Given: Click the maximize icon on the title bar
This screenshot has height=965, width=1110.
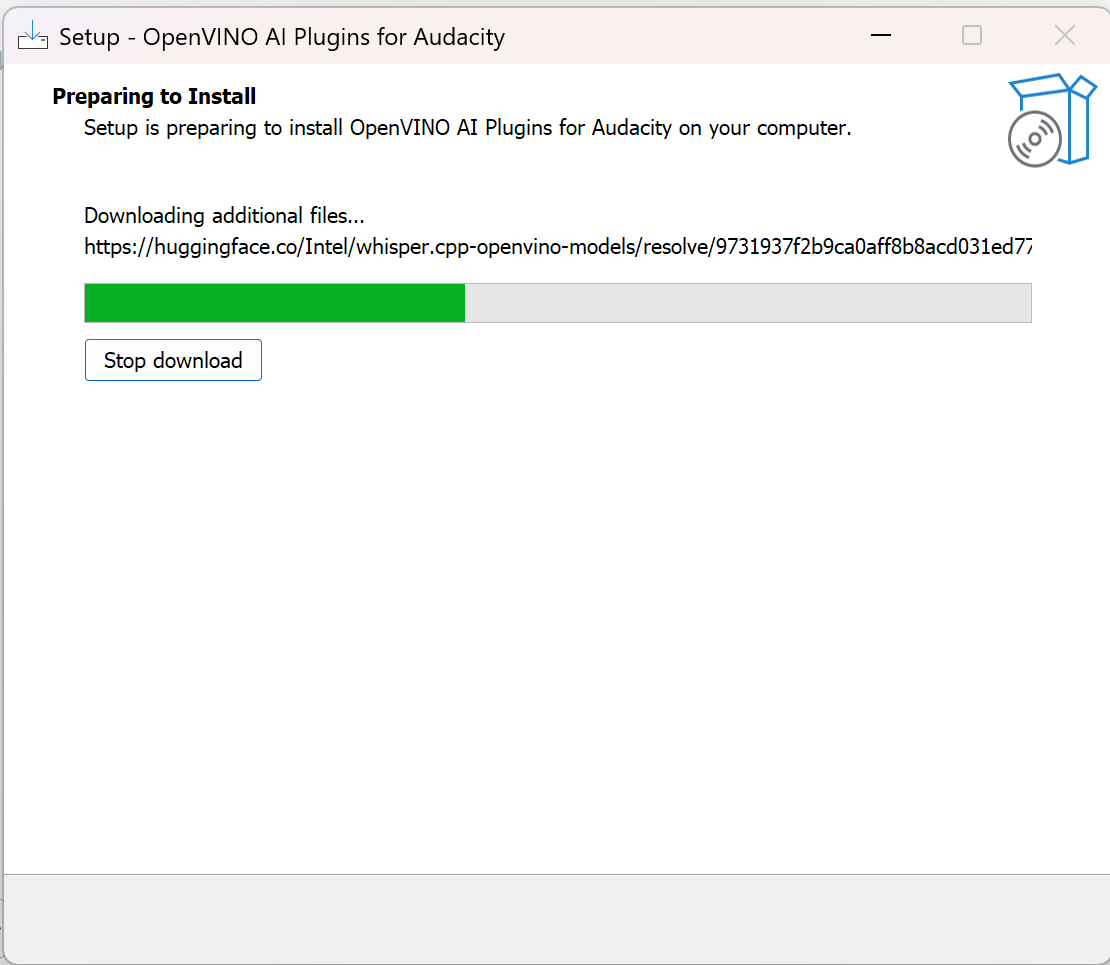Looking at the screenshot, I should 971,35.
